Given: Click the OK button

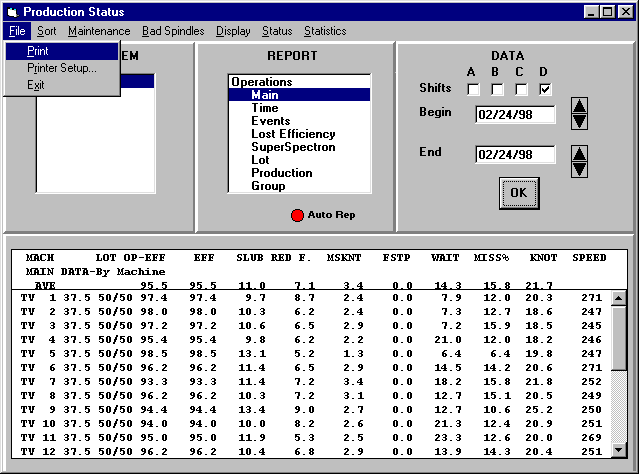Looking at the screenshot, I should [x=519, y=193].
